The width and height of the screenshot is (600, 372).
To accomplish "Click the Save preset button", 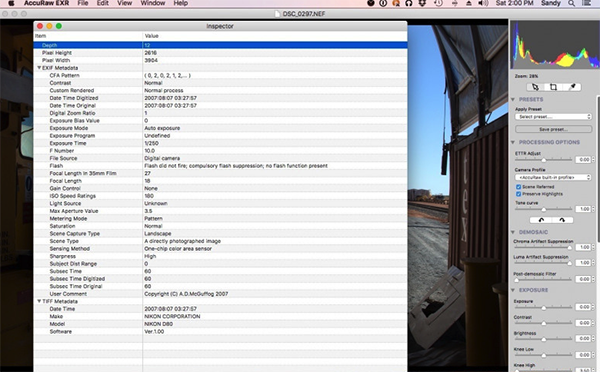I will 553,129.
